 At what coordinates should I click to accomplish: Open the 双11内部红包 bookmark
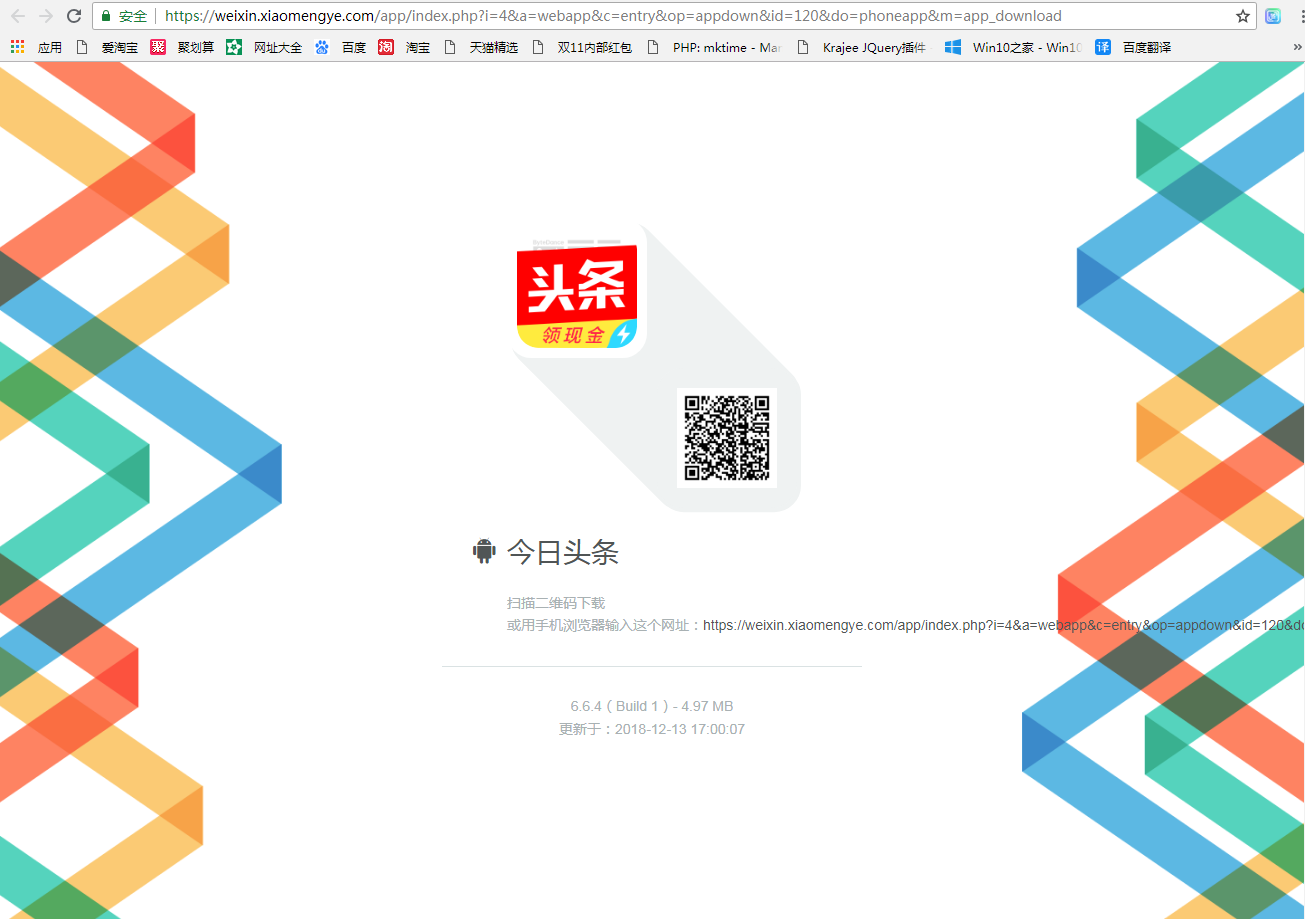coord(582,47)
